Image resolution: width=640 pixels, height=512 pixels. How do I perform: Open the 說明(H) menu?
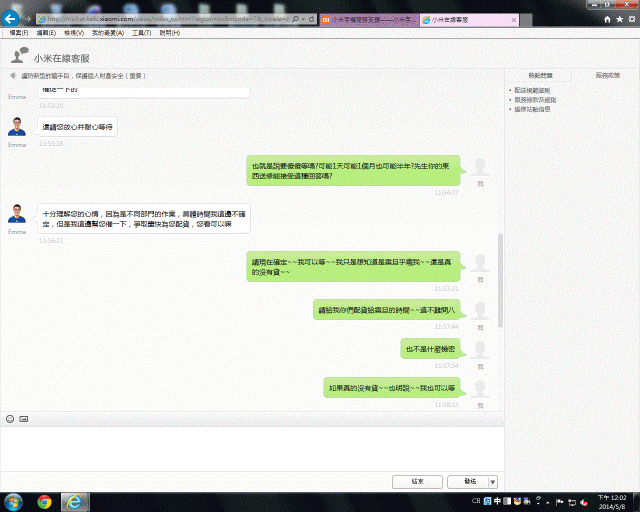[x=170, y=33]
